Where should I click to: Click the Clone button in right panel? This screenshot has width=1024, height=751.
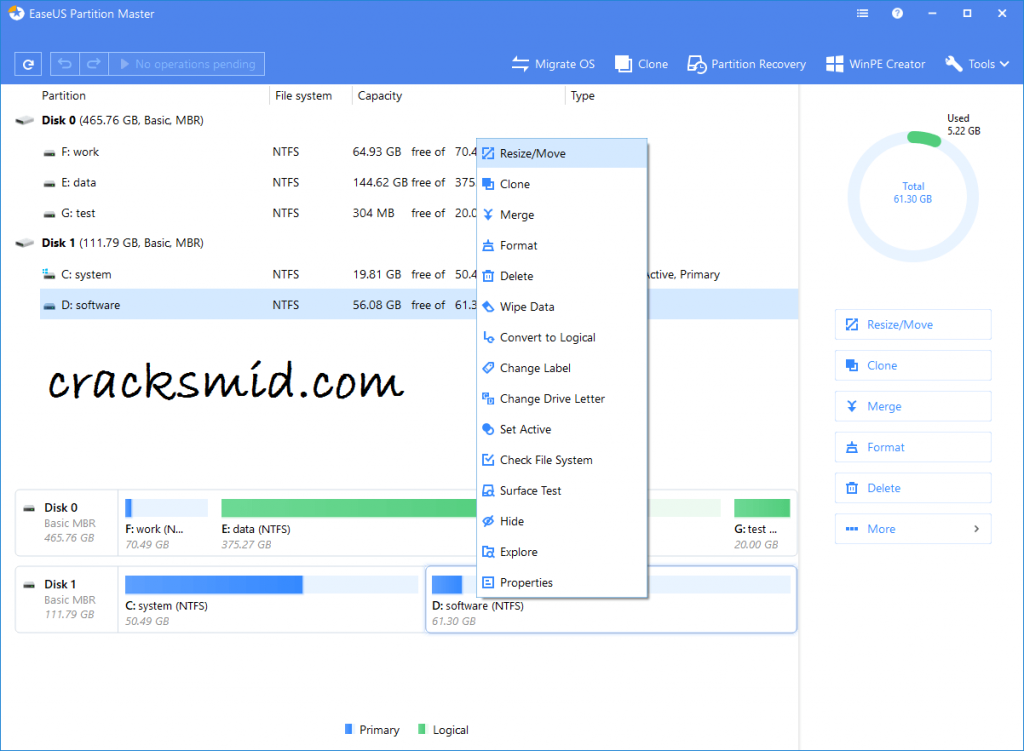click(x=913, y=366)
